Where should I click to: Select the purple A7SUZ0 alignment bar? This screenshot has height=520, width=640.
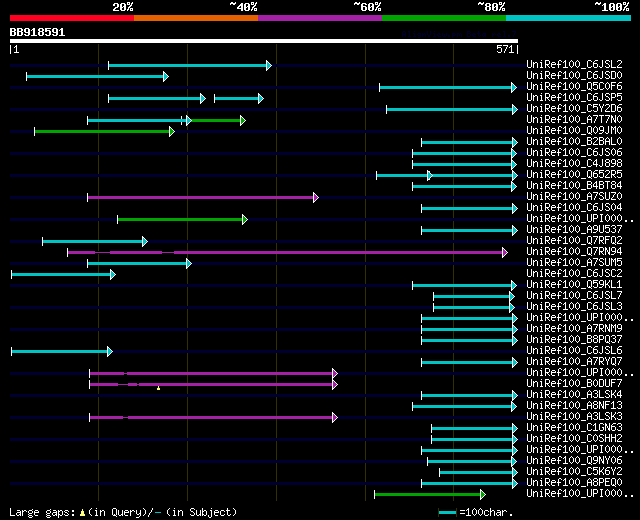pos(203,198)
